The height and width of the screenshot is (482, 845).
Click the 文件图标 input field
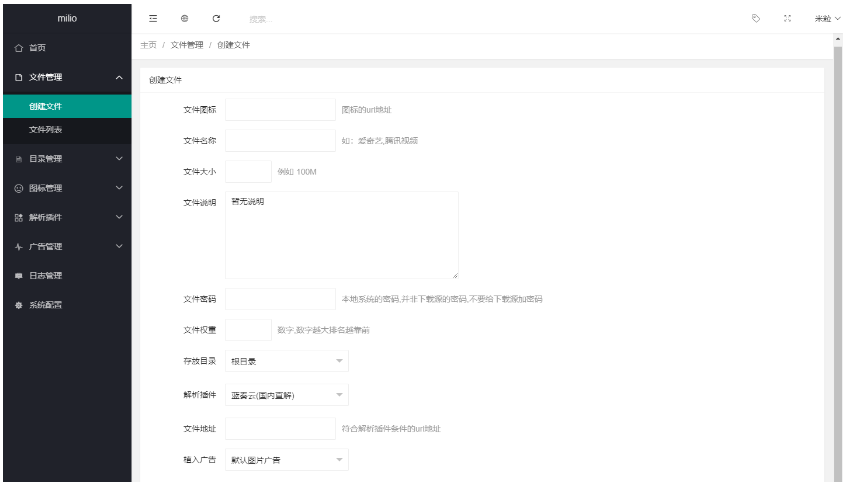click(x=280, y=109)
